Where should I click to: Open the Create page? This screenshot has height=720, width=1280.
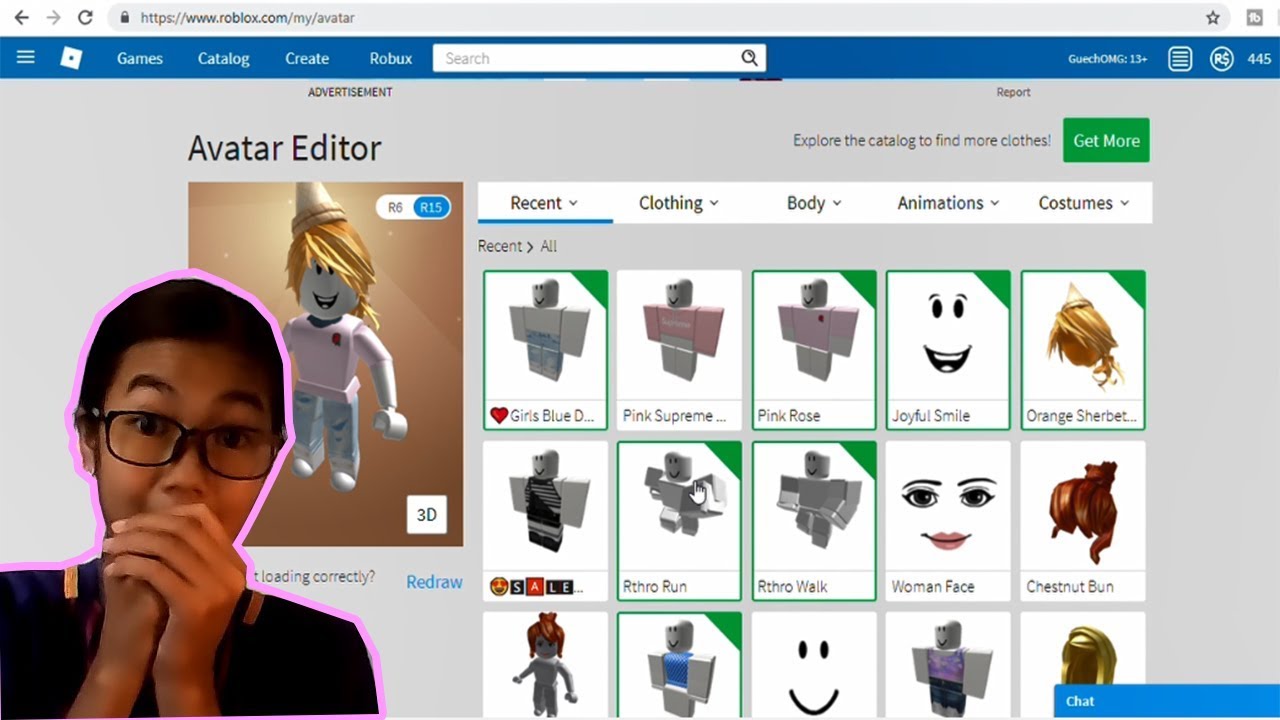(x=307, y=58)
